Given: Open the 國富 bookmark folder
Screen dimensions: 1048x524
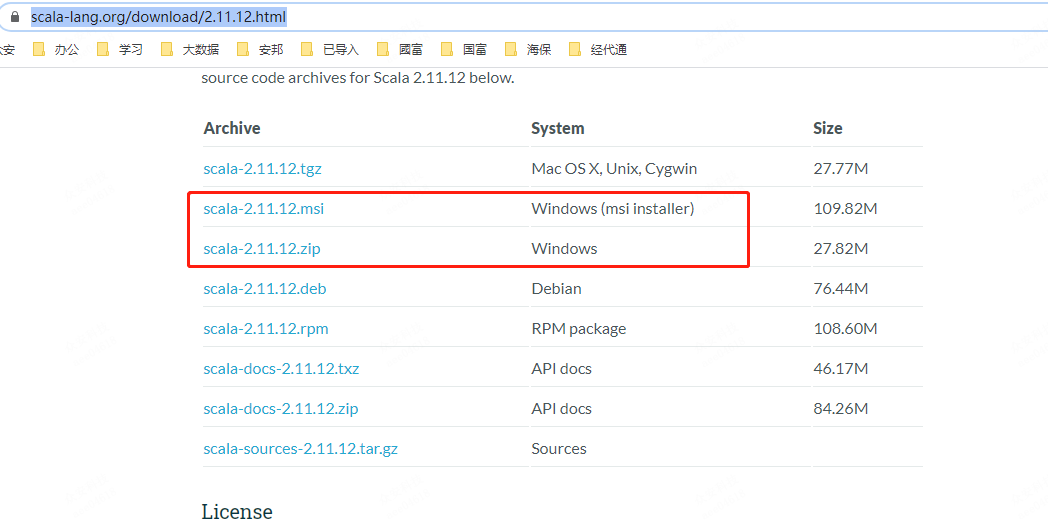Looking at the screenshot, I should click(400, 49).
